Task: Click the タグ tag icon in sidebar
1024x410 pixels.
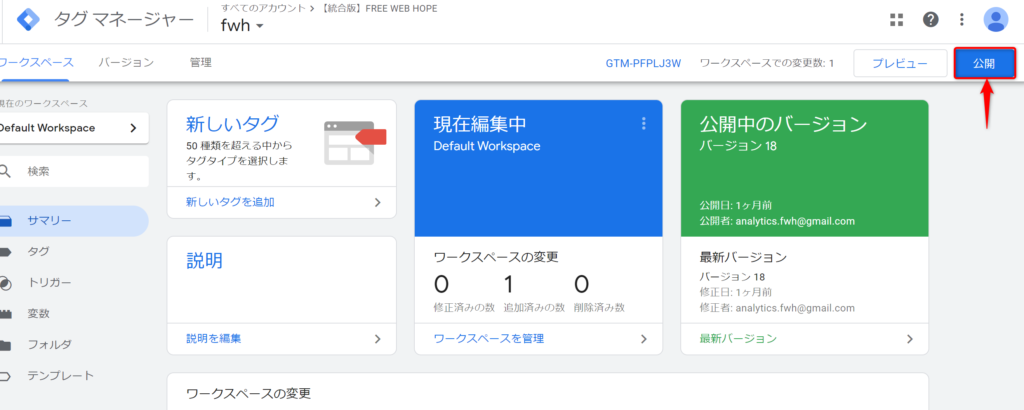Action: [x=6, y=252]
